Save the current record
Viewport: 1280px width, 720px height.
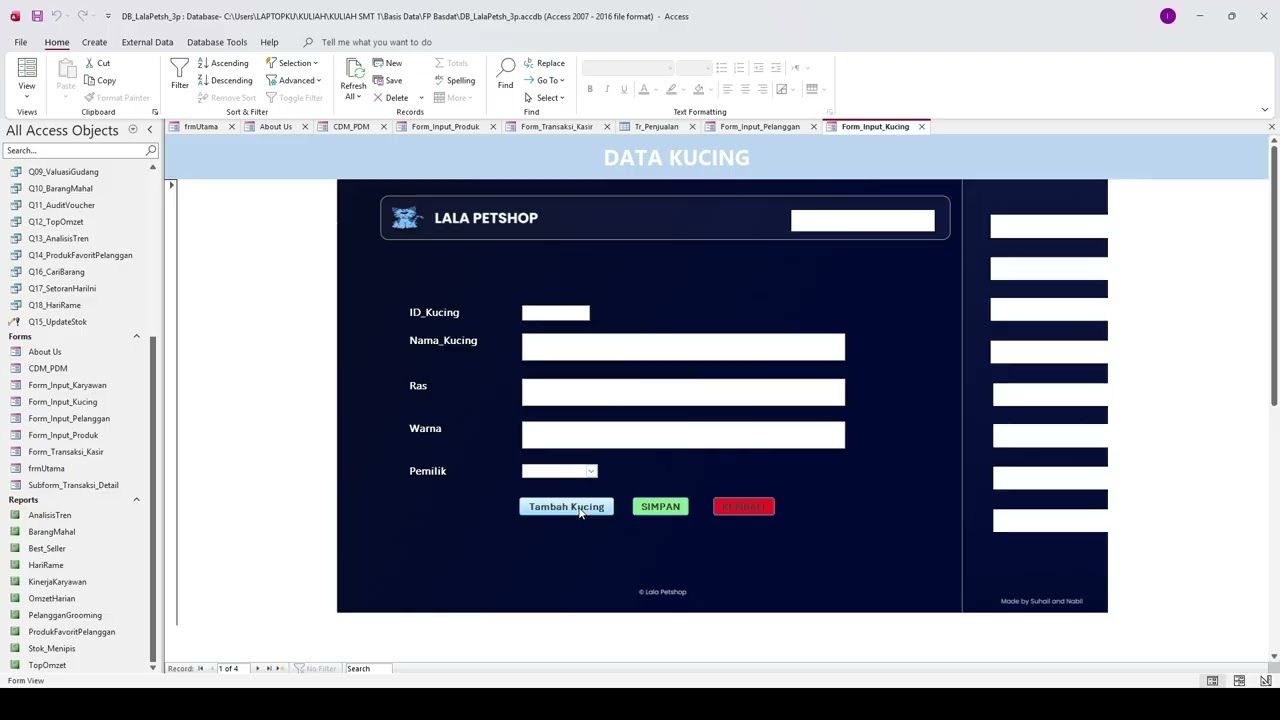tap(387, 80)
